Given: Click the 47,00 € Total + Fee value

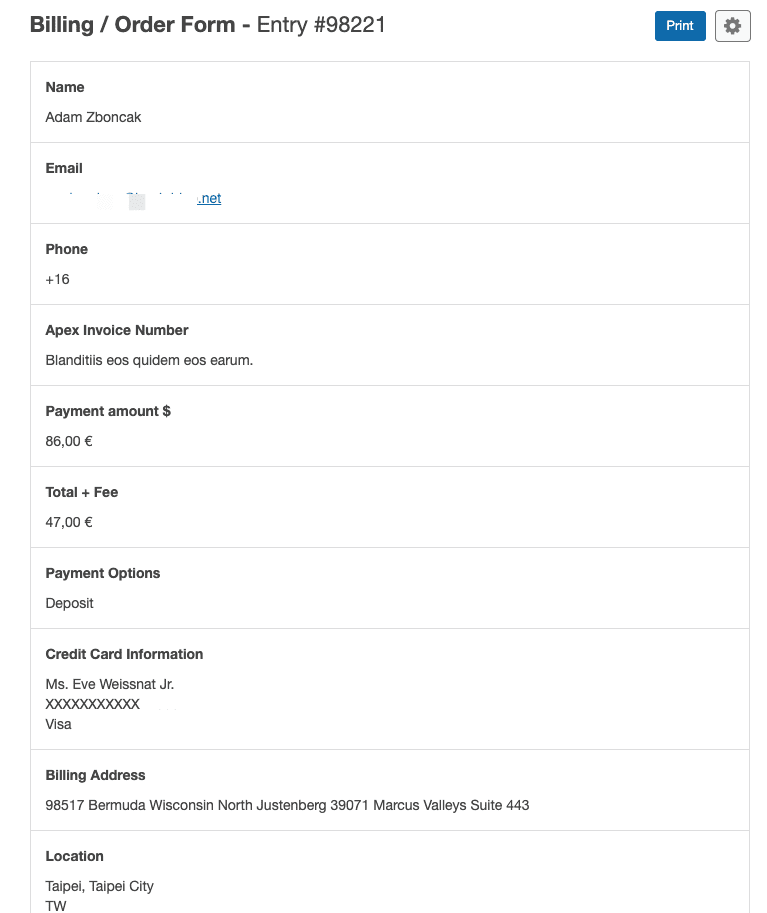Looking at the screenshot, I should pos(69,522).
